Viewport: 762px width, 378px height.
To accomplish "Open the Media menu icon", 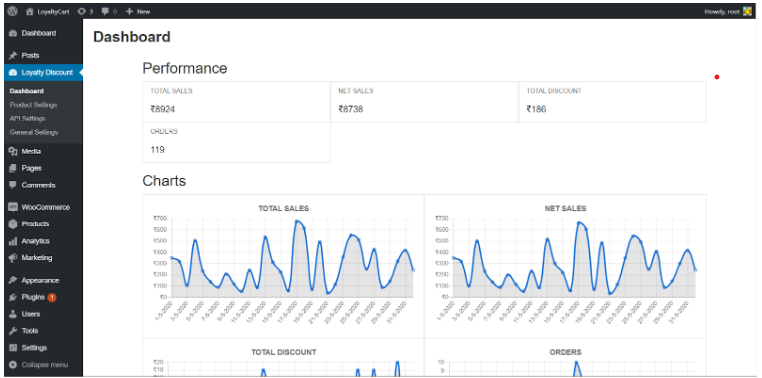I will (13, 152).
